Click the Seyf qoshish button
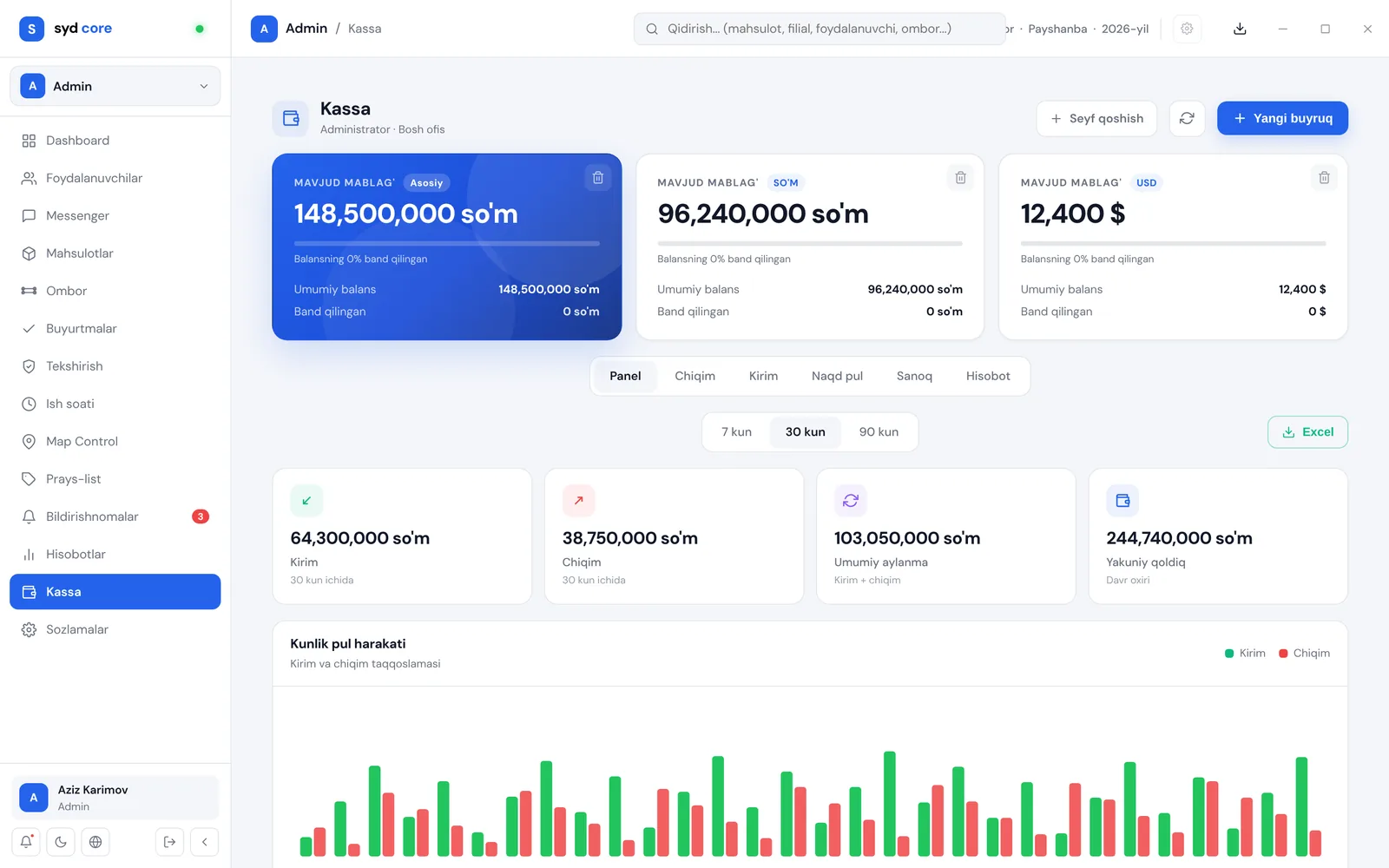This screenshot has height=868, width=1389. [1096, 118]
